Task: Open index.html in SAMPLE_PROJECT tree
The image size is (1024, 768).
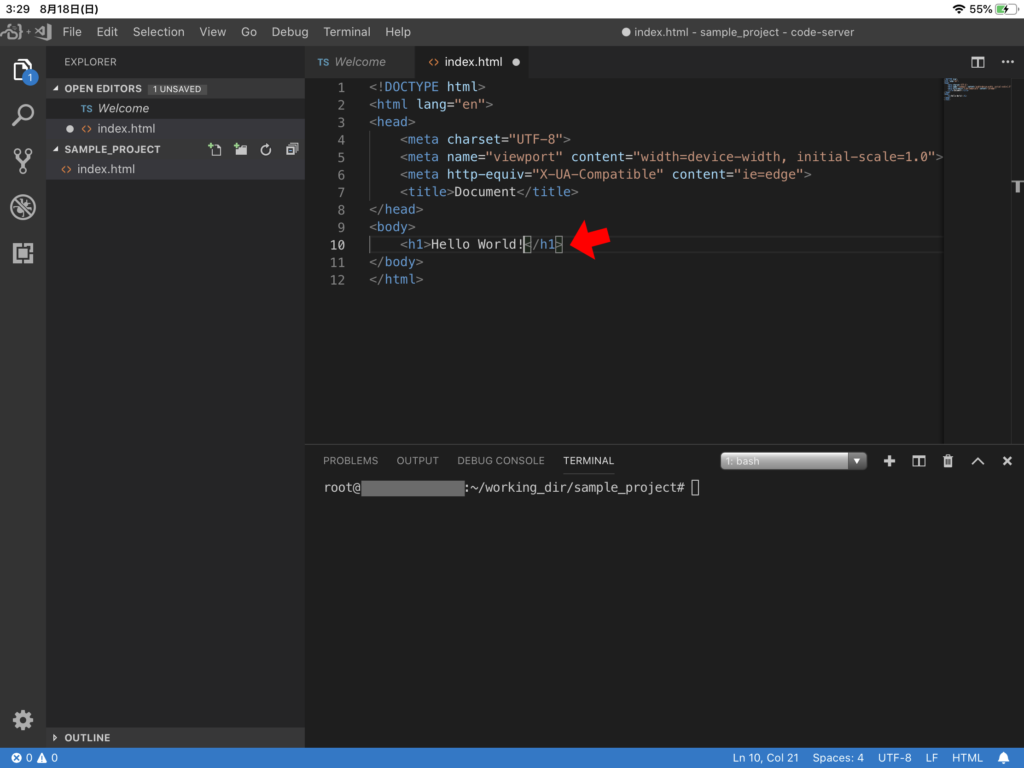Action: 175,169
